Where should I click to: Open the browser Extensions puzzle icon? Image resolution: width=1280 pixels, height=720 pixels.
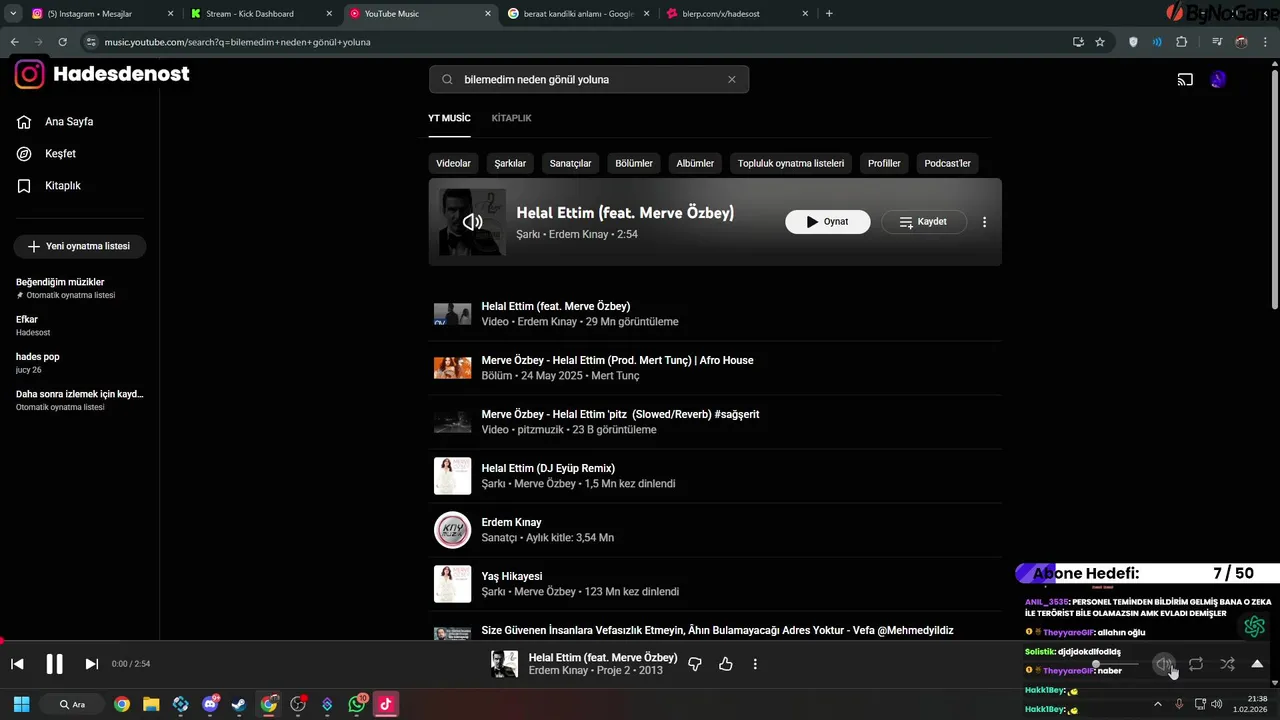pos(1182,42)
